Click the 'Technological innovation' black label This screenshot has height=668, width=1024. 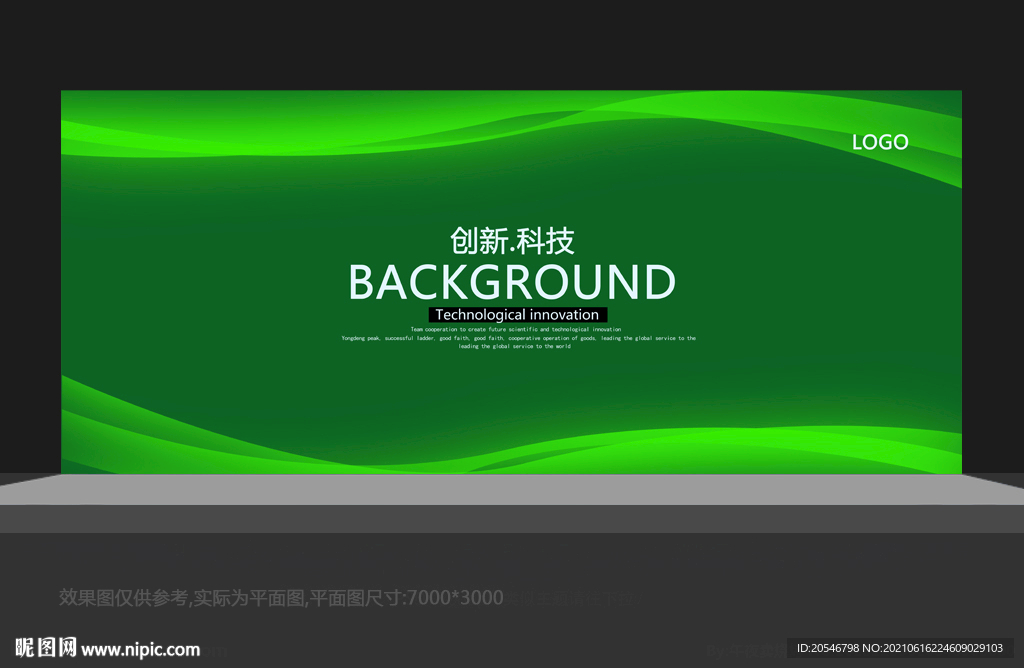(x=517, y=315)
